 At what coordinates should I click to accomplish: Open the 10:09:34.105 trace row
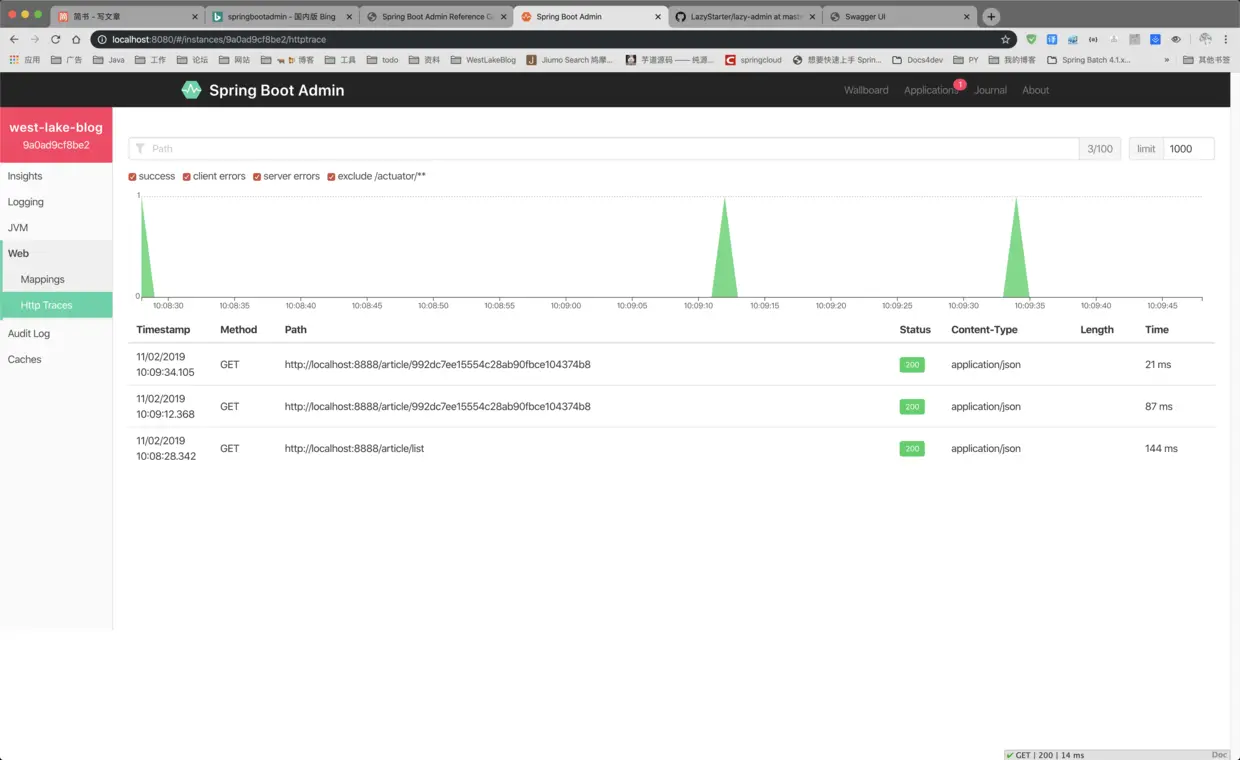[x=672, y=365]
